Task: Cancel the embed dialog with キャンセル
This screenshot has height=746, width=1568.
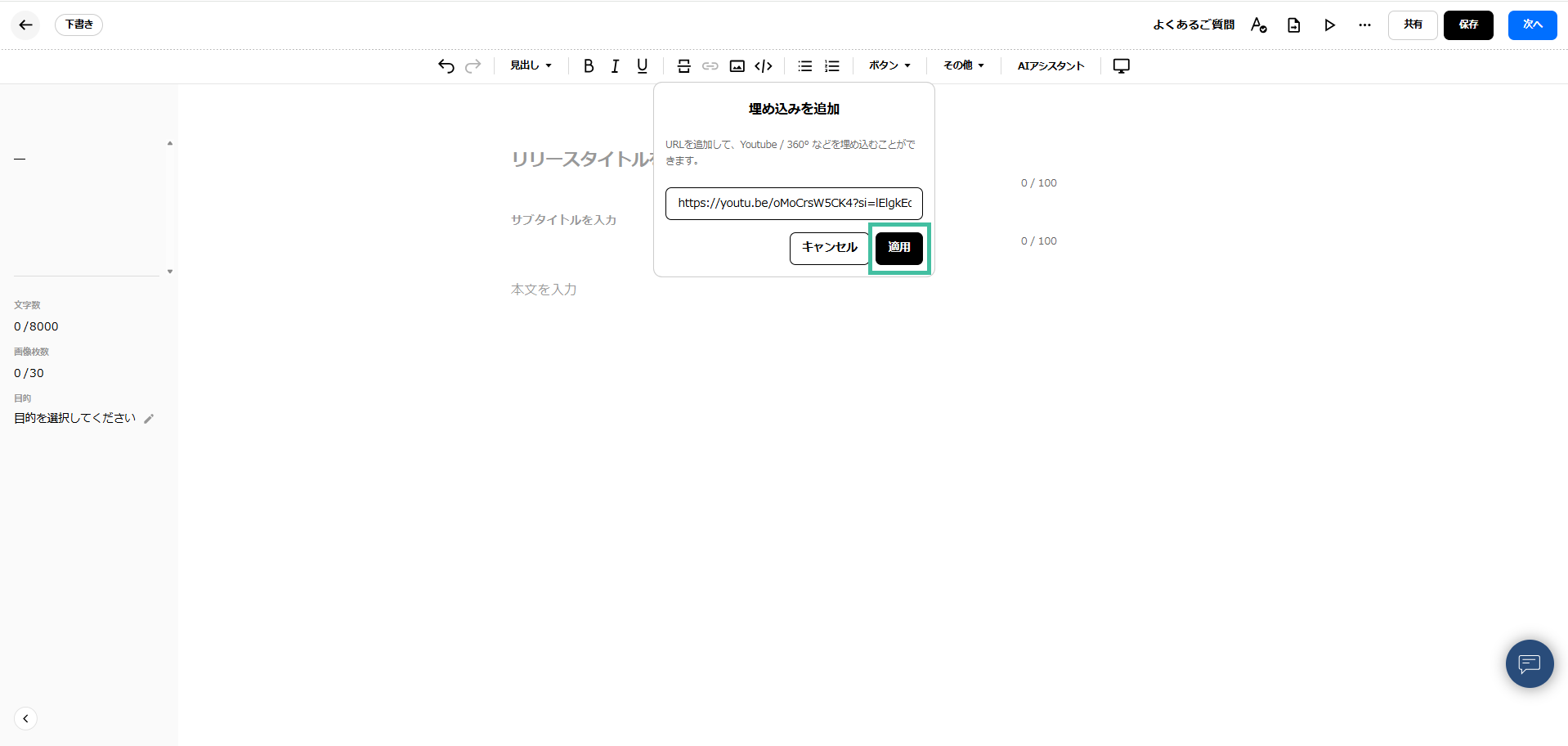Action: pyautogui.click(x=829, y=248)
